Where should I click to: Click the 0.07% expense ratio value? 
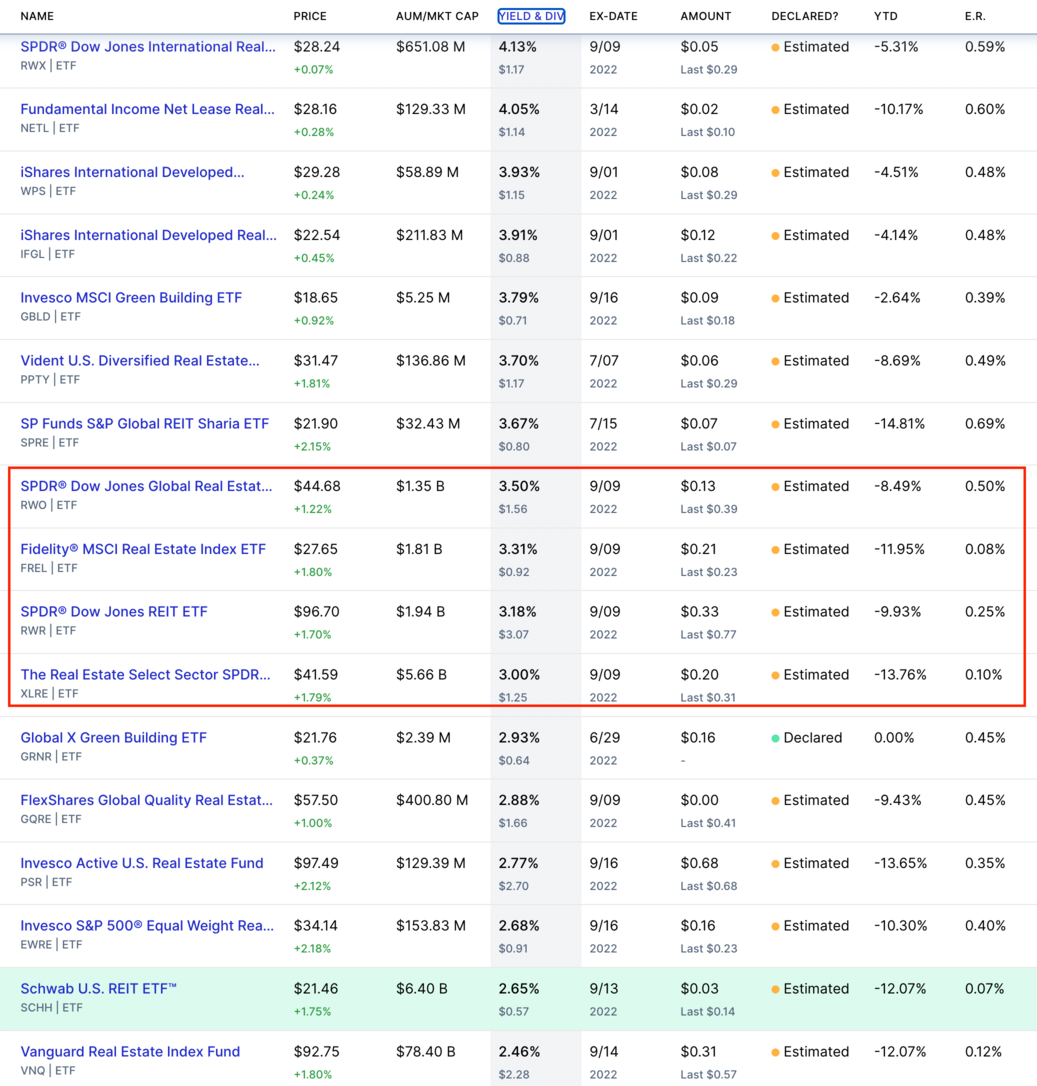coord(984,988)
